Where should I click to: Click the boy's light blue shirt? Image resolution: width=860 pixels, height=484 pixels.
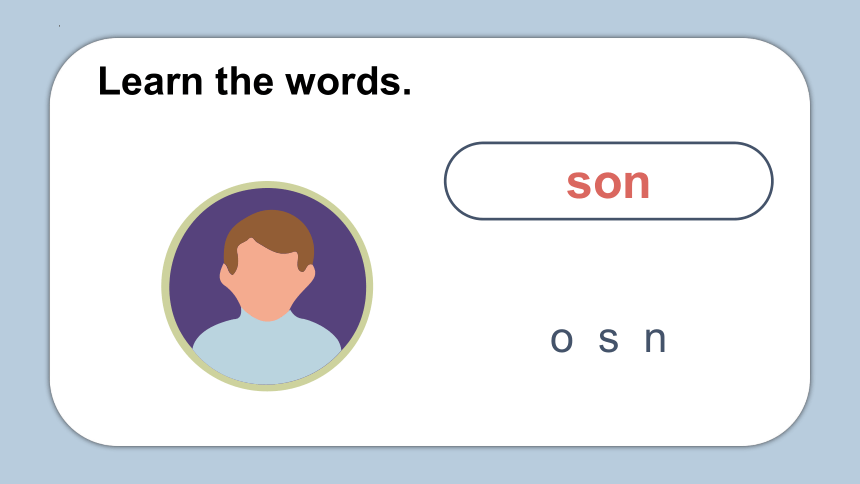pos(267,351)
